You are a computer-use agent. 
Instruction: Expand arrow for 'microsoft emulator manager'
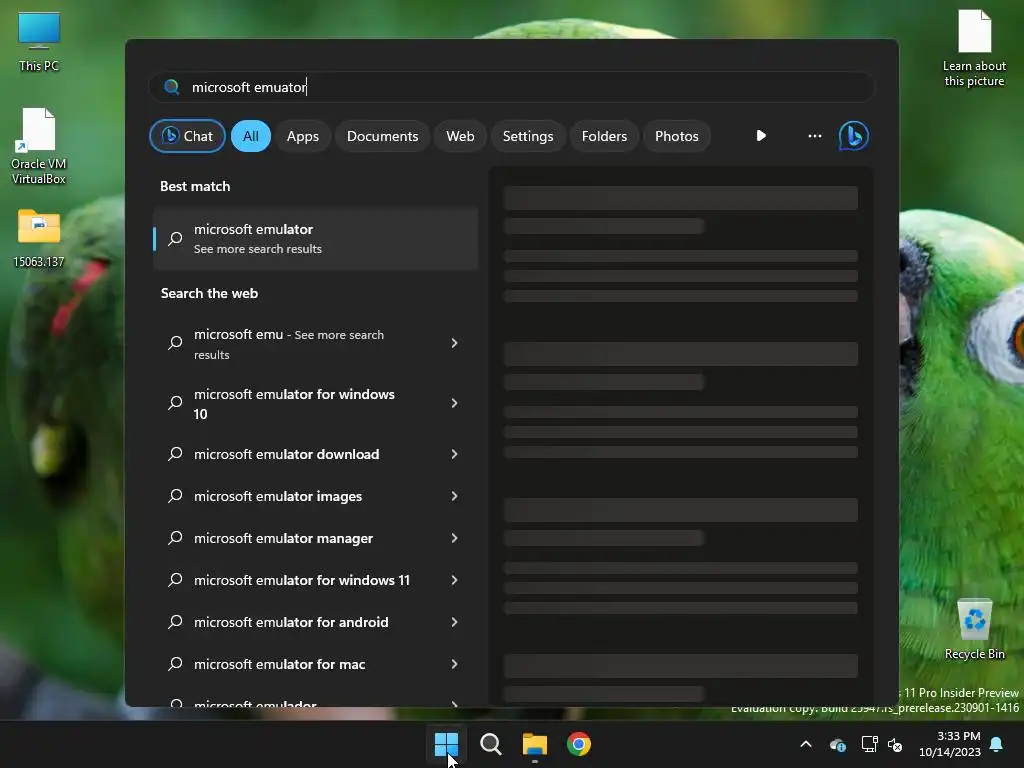(x=455, y=538)
